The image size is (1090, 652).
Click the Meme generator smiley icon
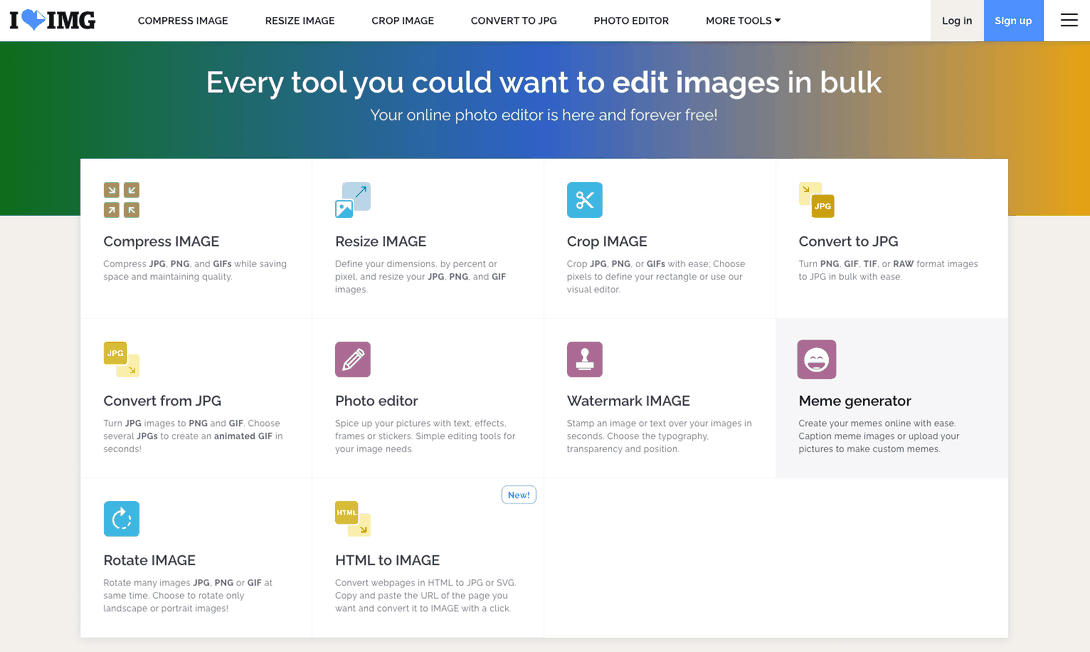[816, 359]
